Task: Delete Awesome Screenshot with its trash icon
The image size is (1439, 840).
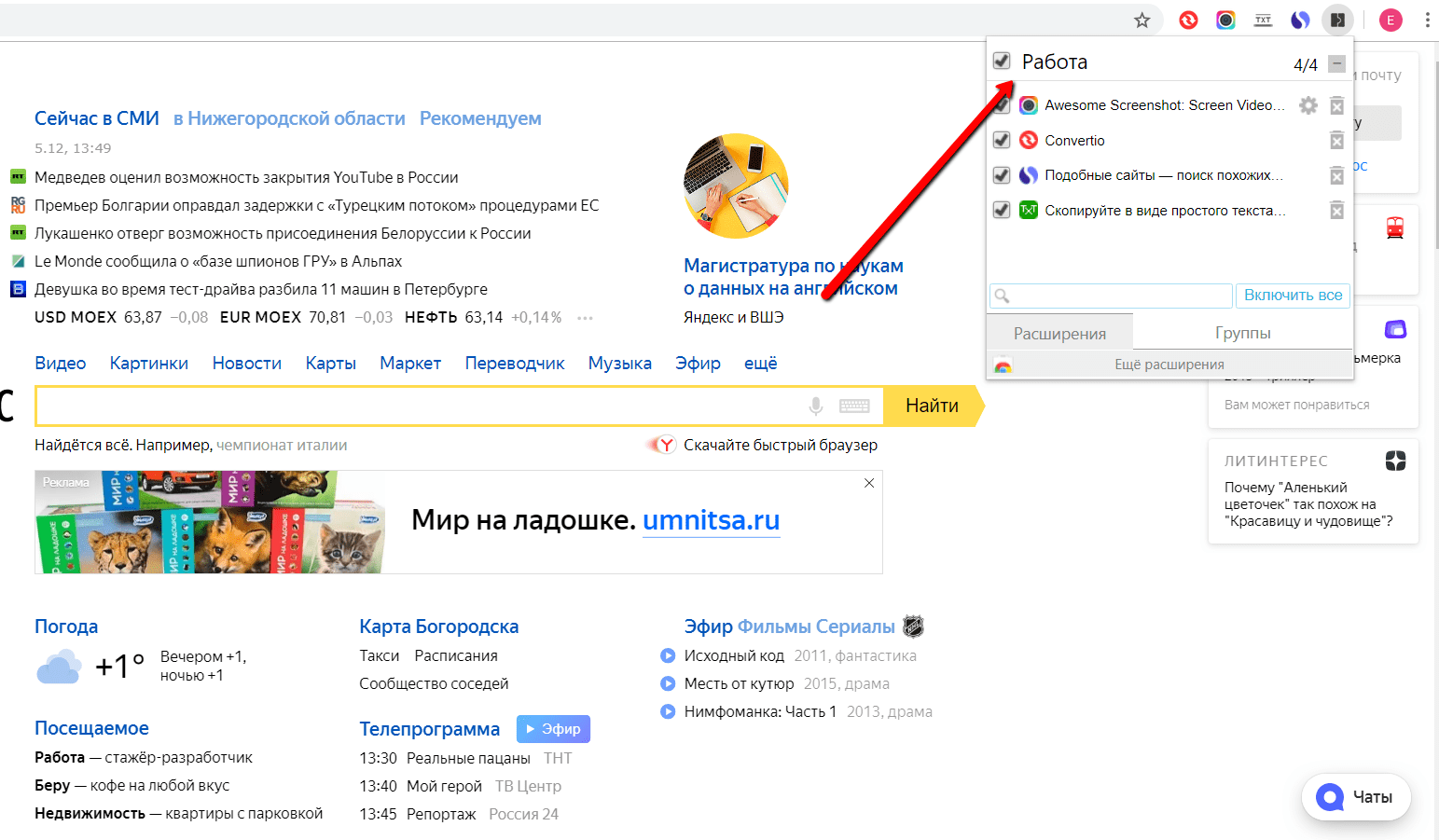Action: tap(1336, 105)
